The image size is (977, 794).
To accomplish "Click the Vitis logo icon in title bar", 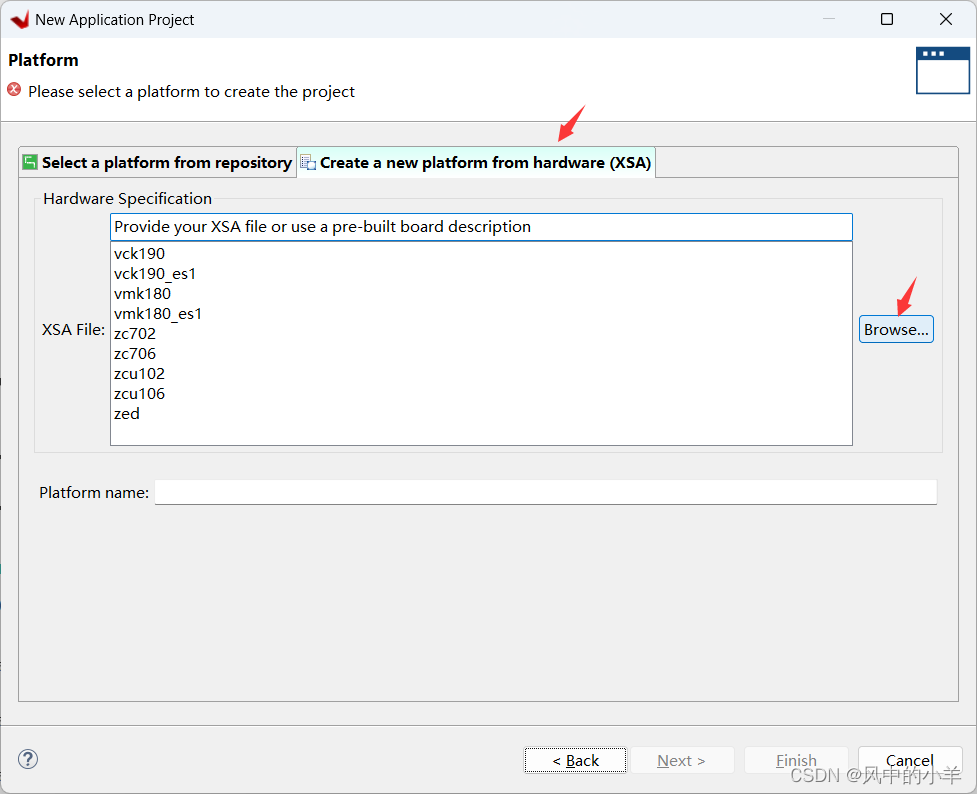I will [x=20, y=19].
